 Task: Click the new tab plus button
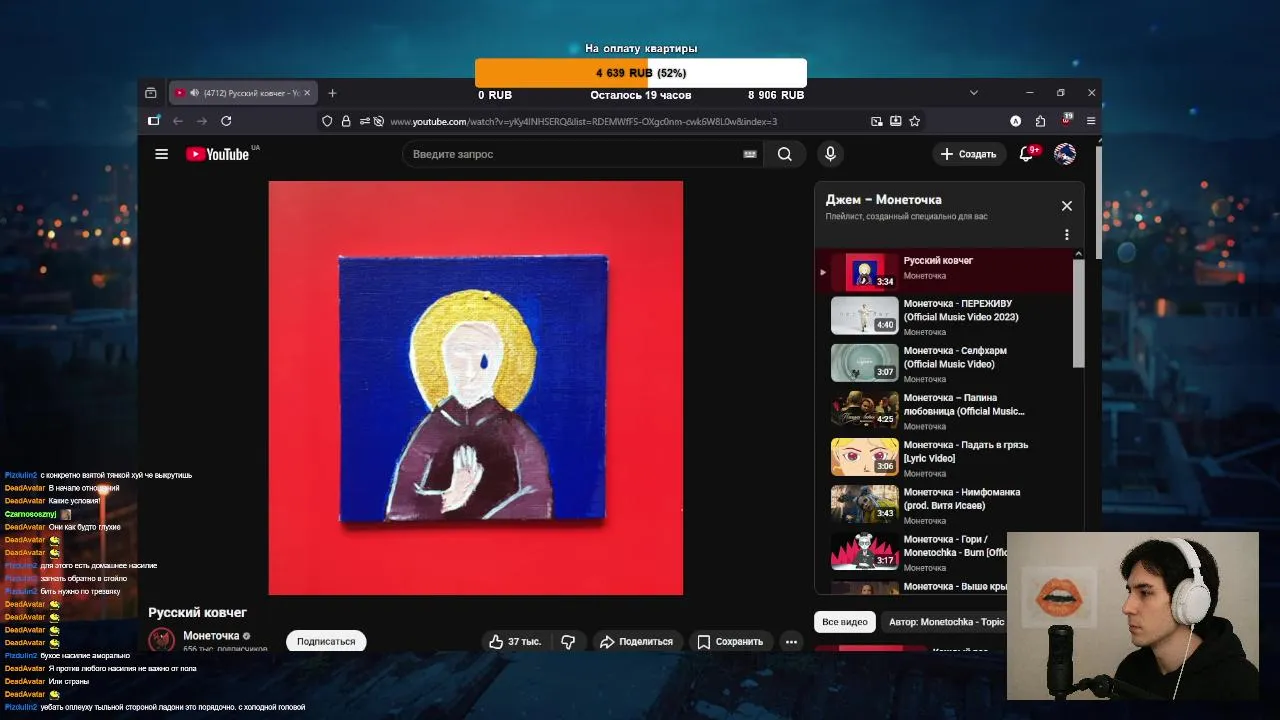coord(332,93)
